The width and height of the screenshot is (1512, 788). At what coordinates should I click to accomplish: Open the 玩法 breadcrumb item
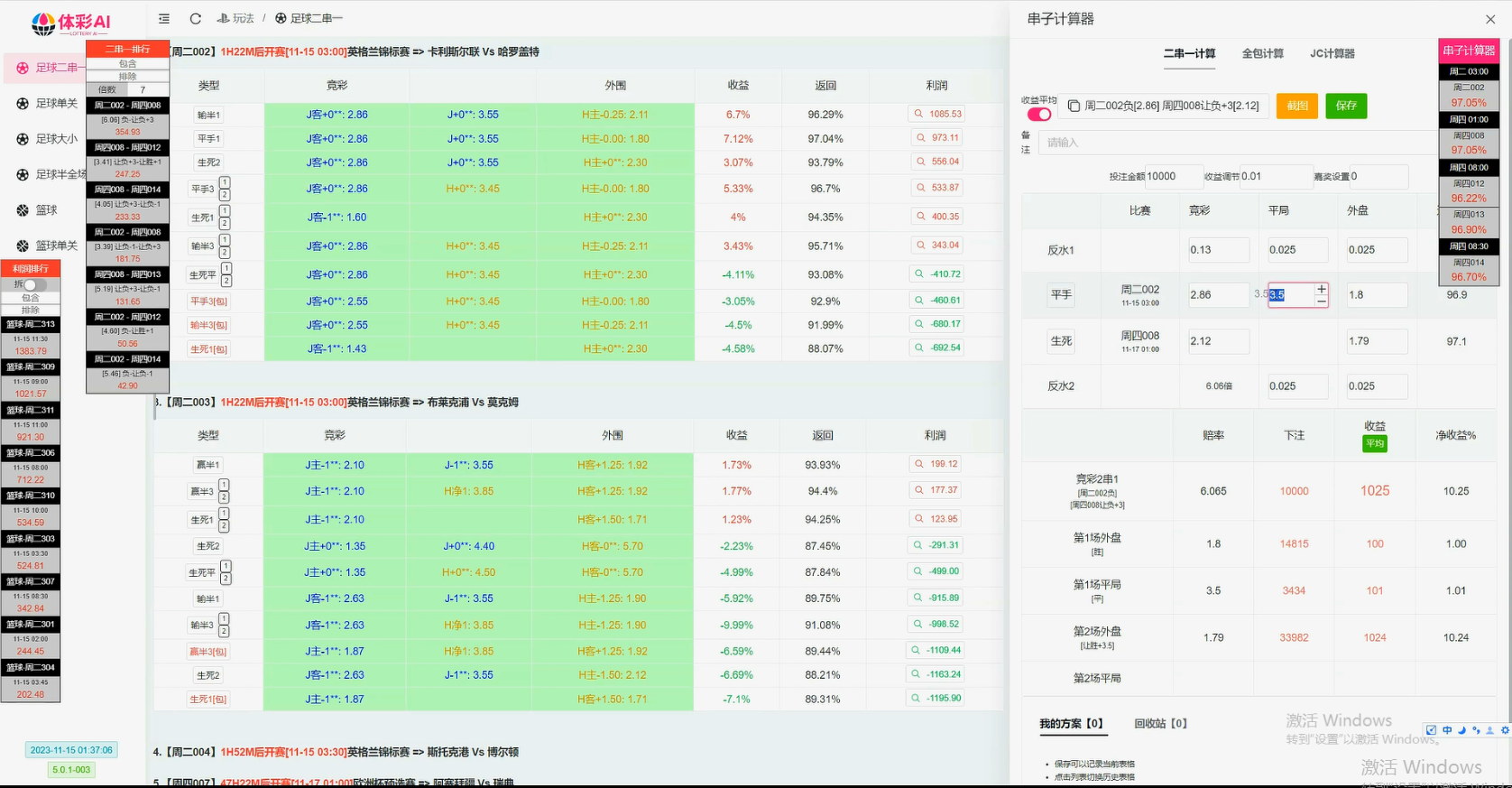point(236,18)
